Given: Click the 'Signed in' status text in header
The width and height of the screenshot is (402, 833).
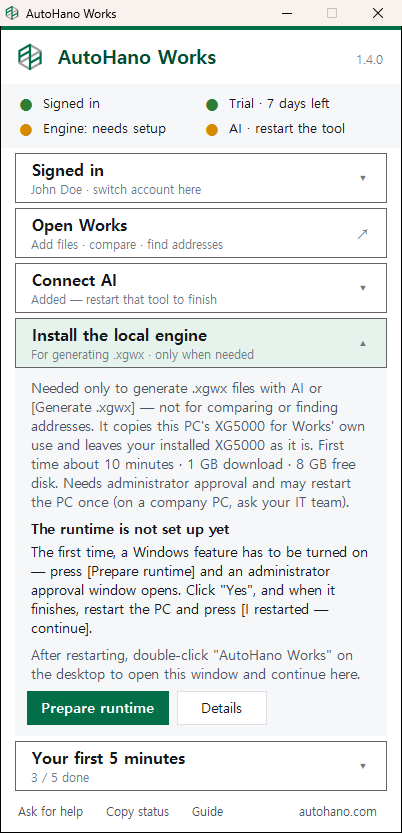Looking at the screenshot, I should [71, 104].
